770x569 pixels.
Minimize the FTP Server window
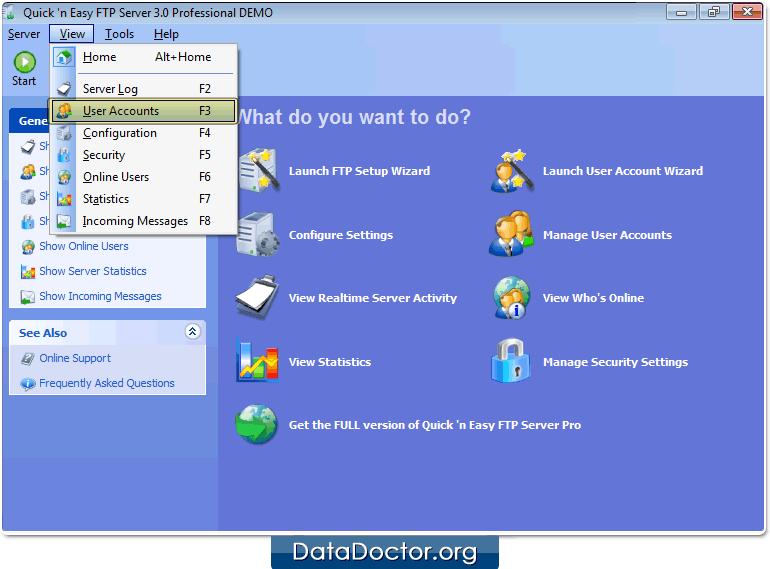681,12
